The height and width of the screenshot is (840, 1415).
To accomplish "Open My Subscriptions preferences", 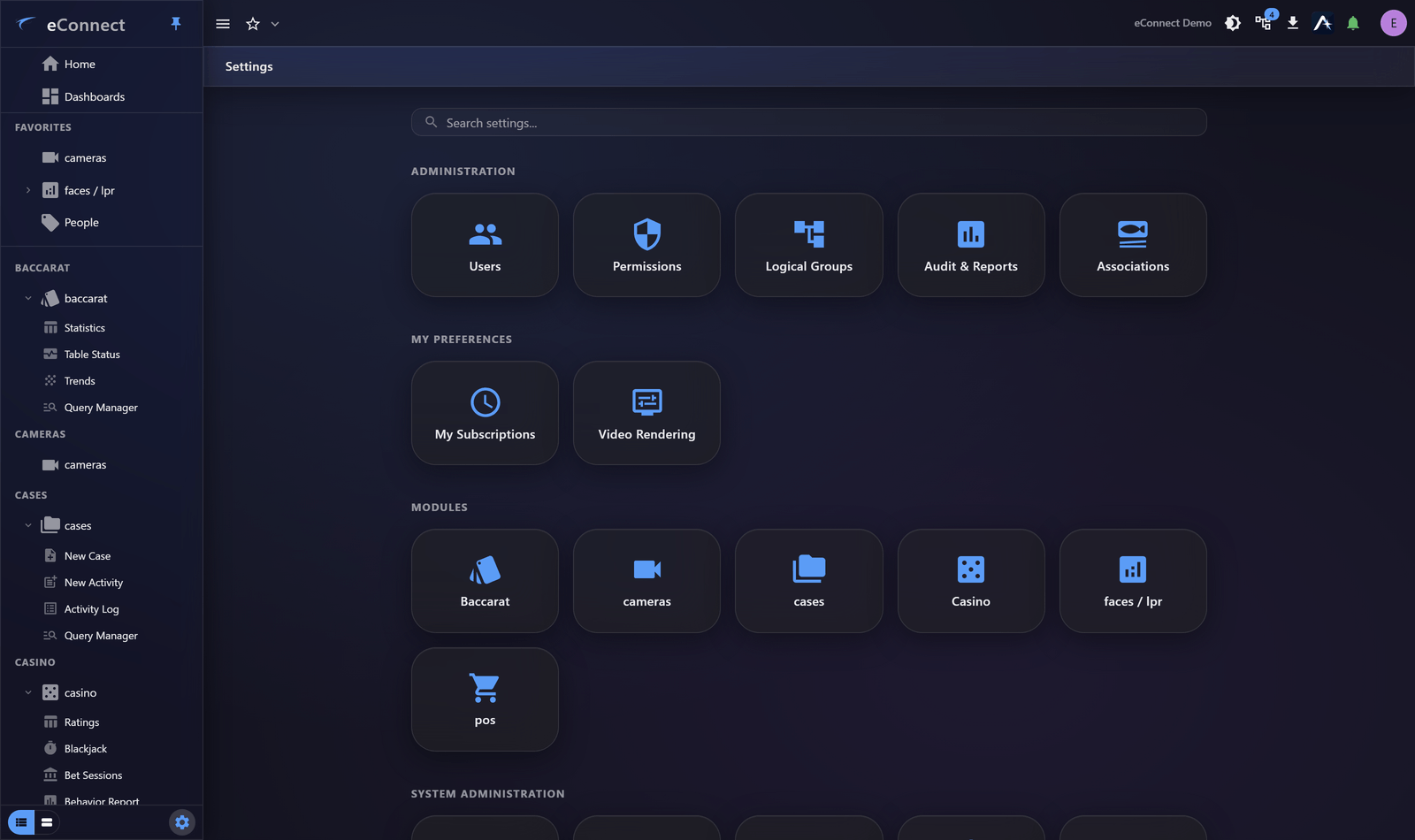I will (x=485, y=413).
